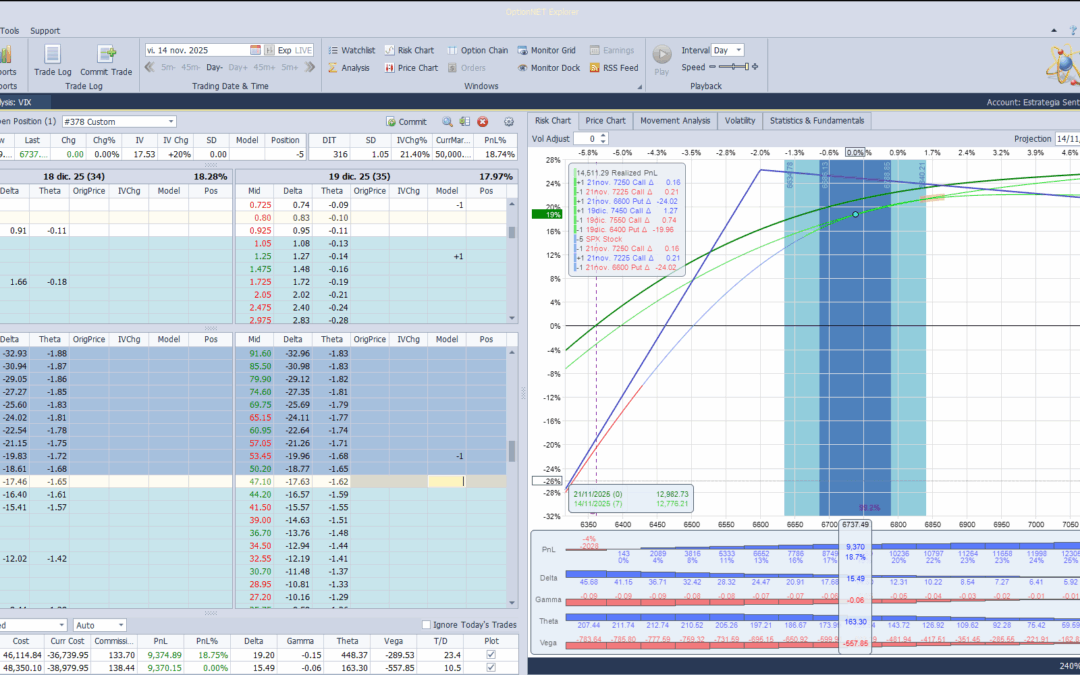1080x675 pixels.
Task: Uncheck Plot for the 23.4 T/D row
Action: (490, 655)
